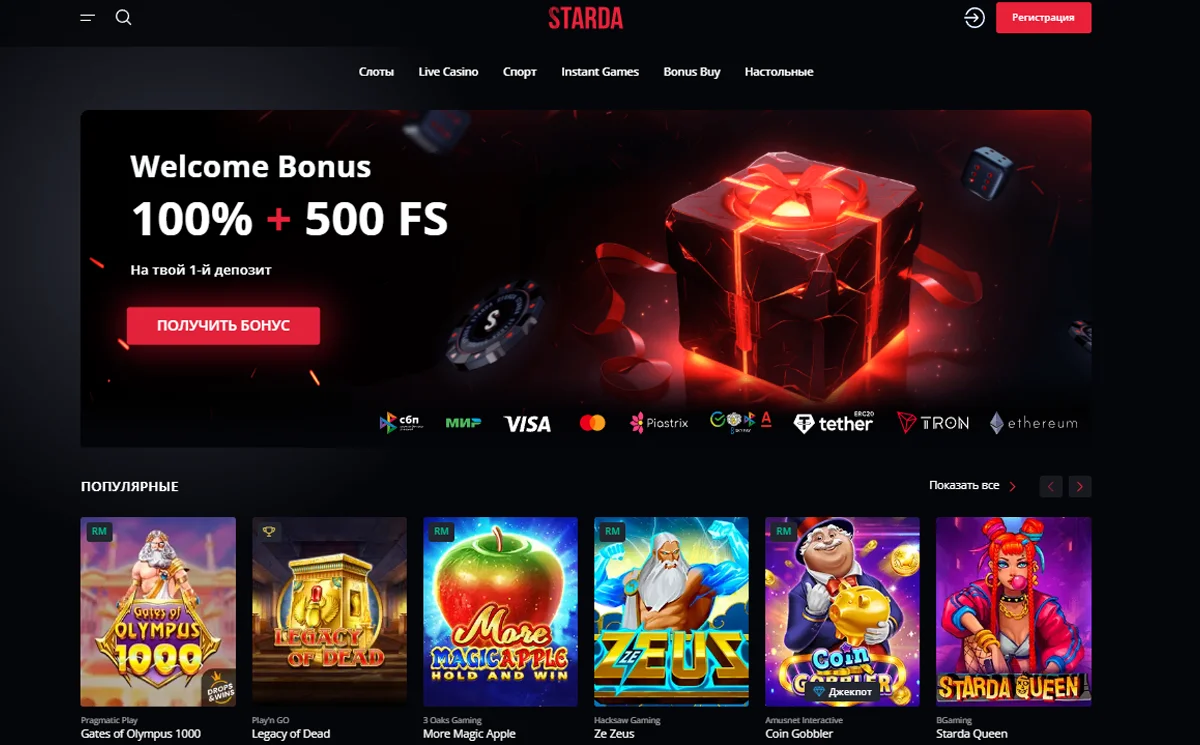The width and height of the screenshot is (1200, 745).
Task: Click the Mastercard payment icon
Action: point(592,424)
